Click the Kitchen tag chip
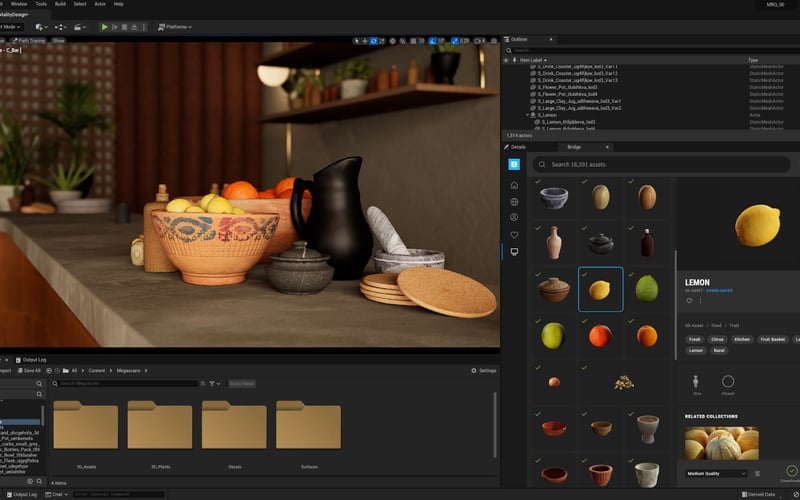The height and width of the screenshot is (500, 800). [742, 339]
